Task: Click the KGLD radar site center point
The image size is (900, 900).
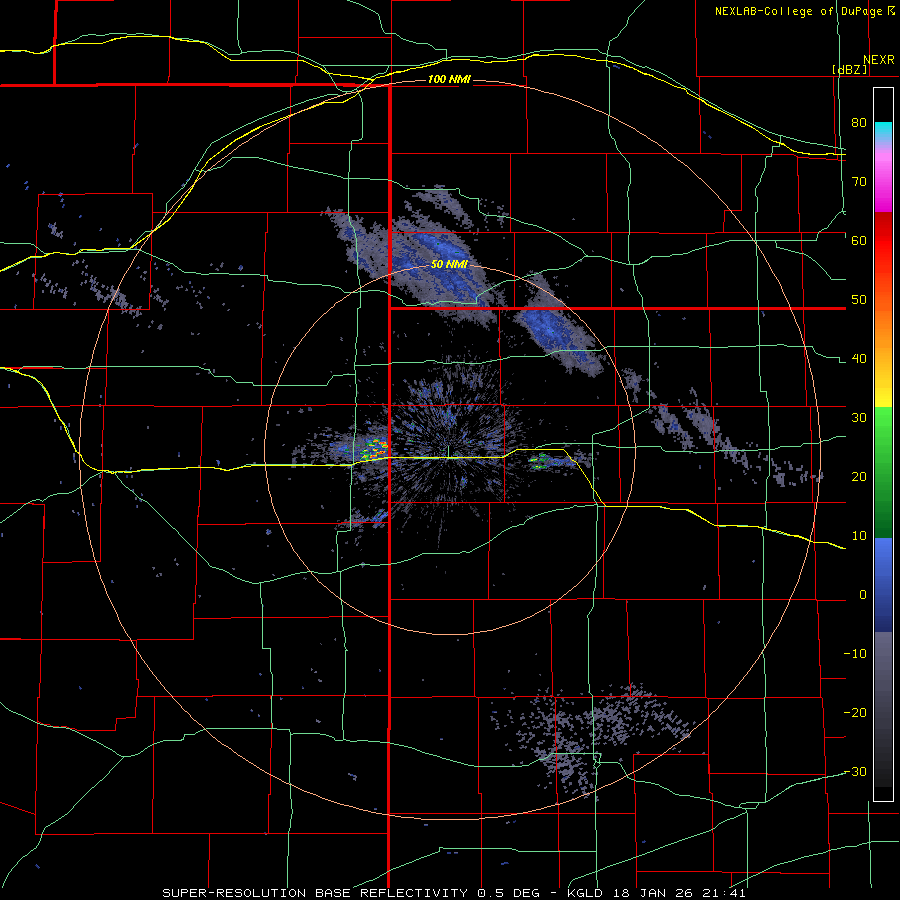Action: [449, 457]
